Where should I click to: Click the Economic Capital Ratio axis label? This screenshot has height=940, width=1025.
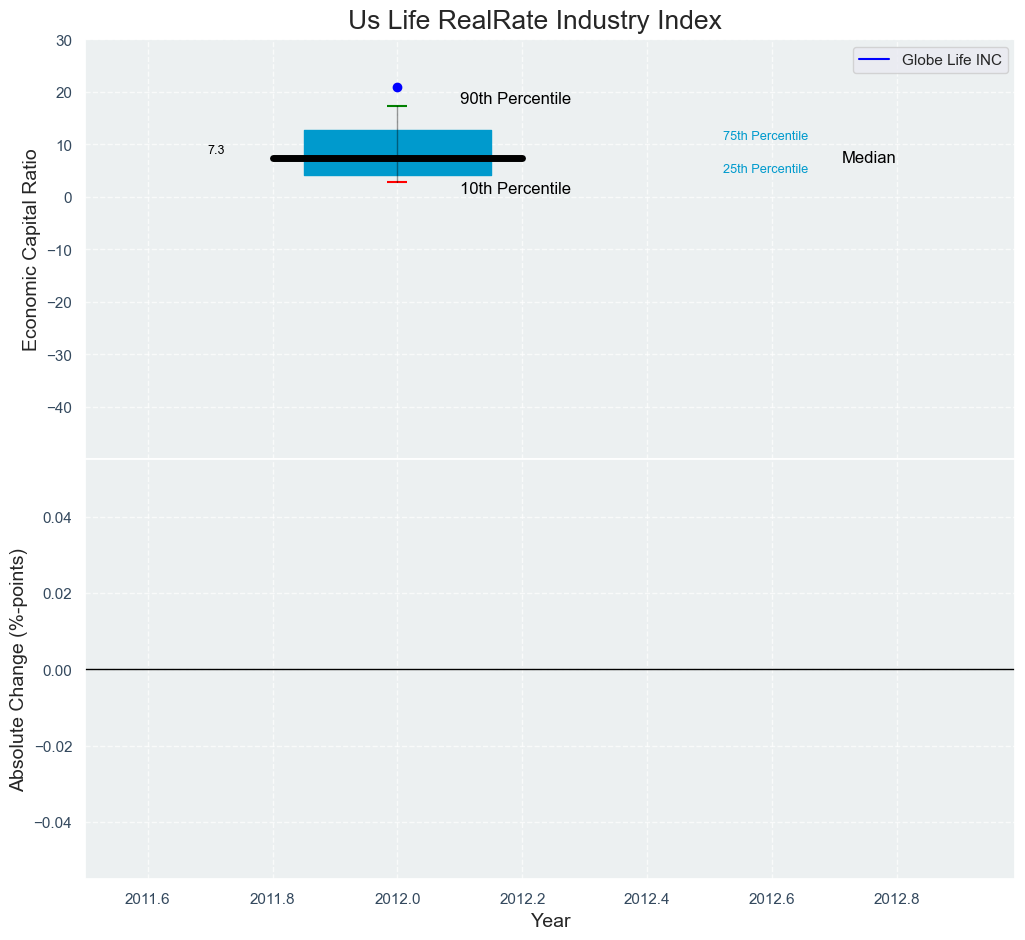pyautogui.click(x=30, y=250)
